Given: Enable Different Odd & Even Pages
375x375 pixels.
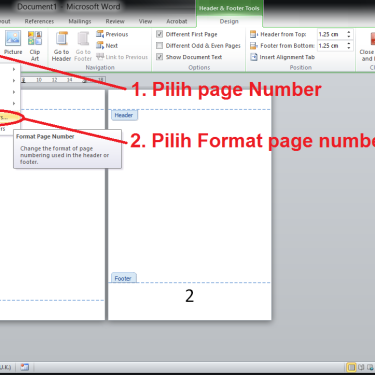Looking at the screenshot, I should (x=160, y=45).
